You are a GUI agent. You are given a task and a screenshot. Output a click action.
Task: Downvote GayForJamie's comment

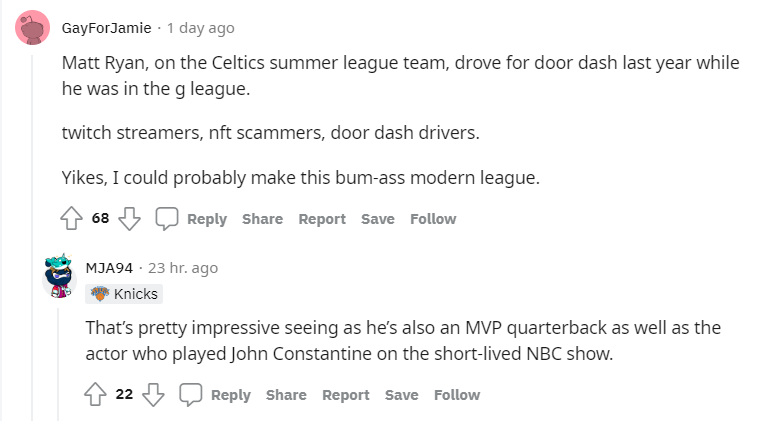click(x=129, y=218)
